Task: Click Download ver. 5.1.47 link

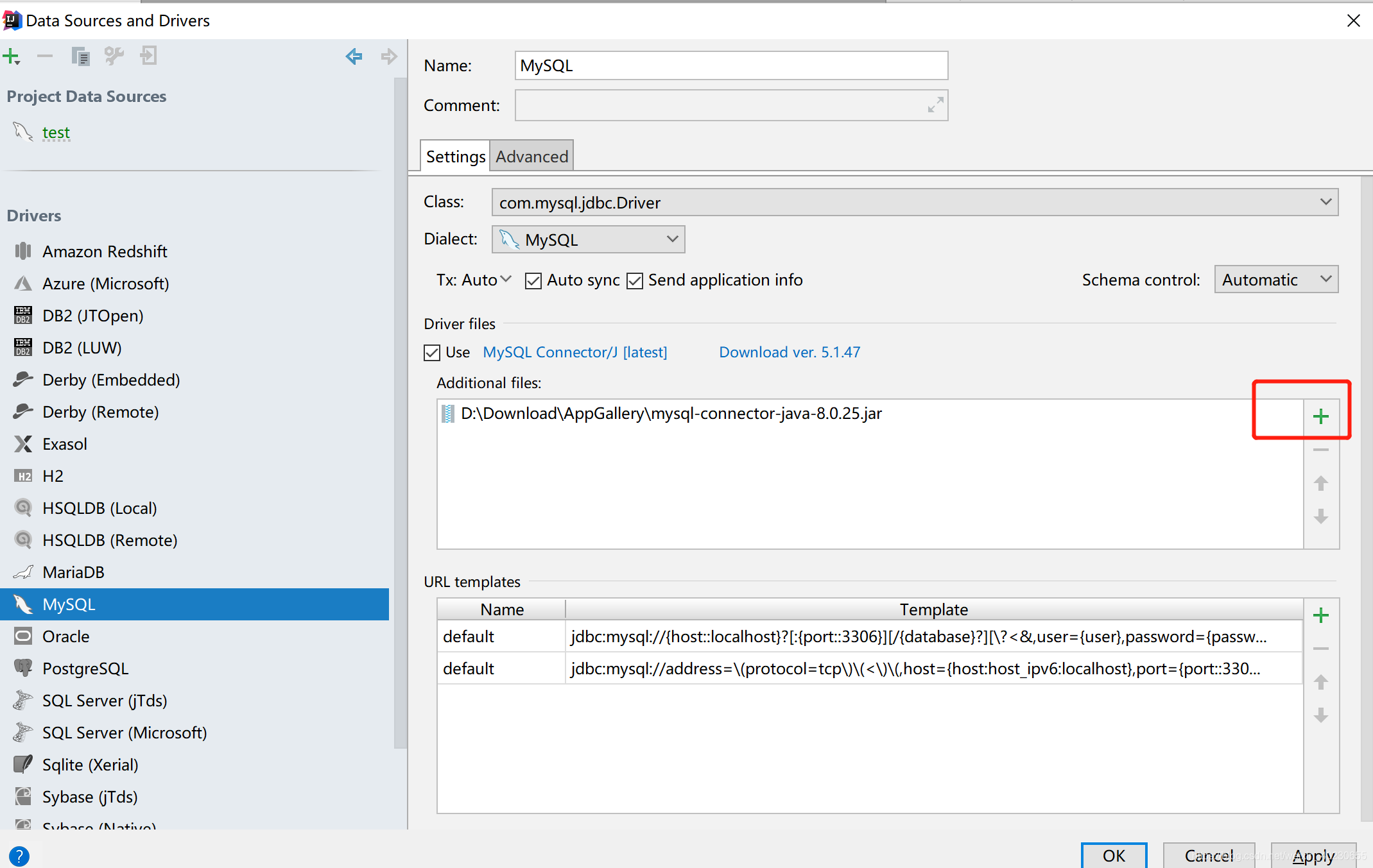Action: click(790, 352)
